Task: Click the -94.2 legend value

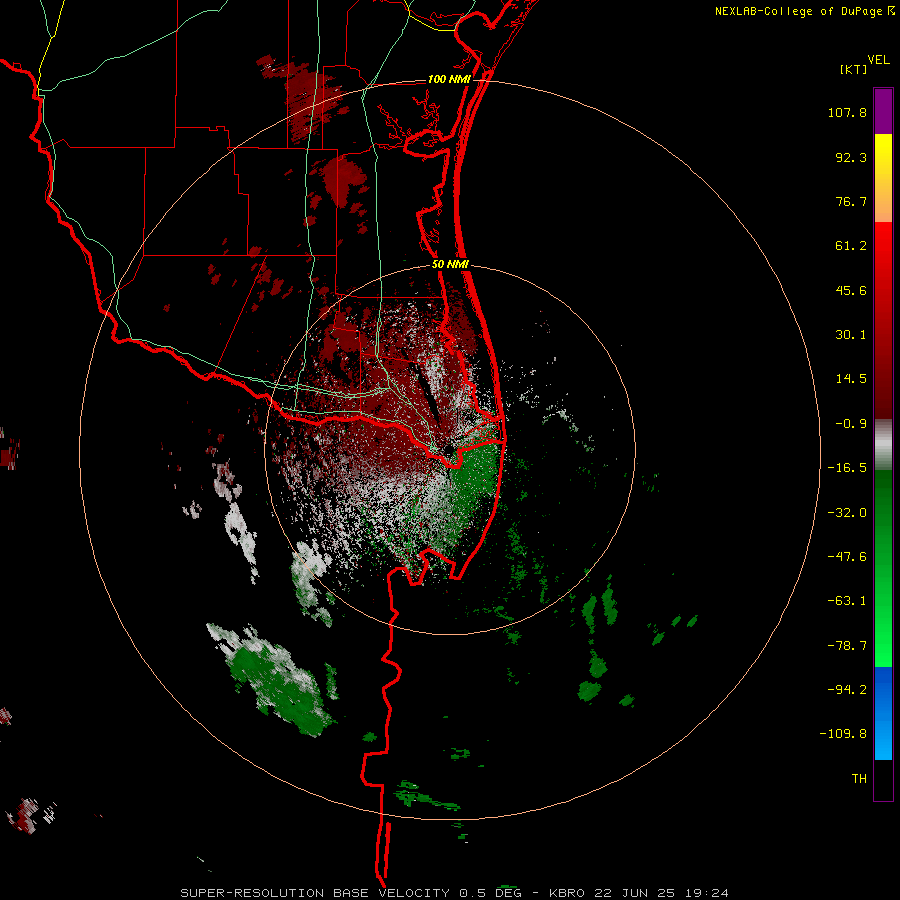Action: 847,690
